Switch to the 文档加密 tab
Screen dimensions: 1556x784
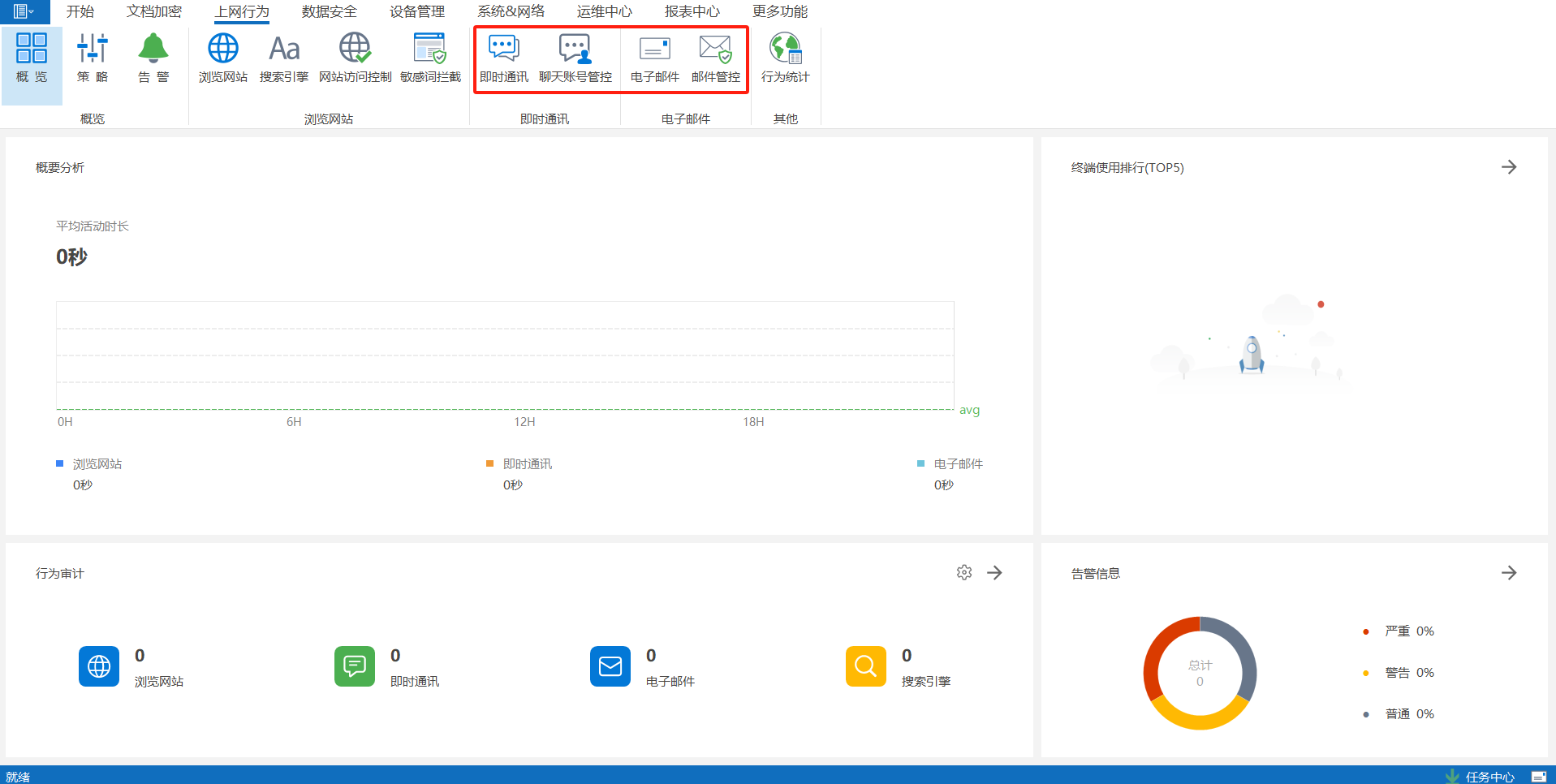coord(153,11)
